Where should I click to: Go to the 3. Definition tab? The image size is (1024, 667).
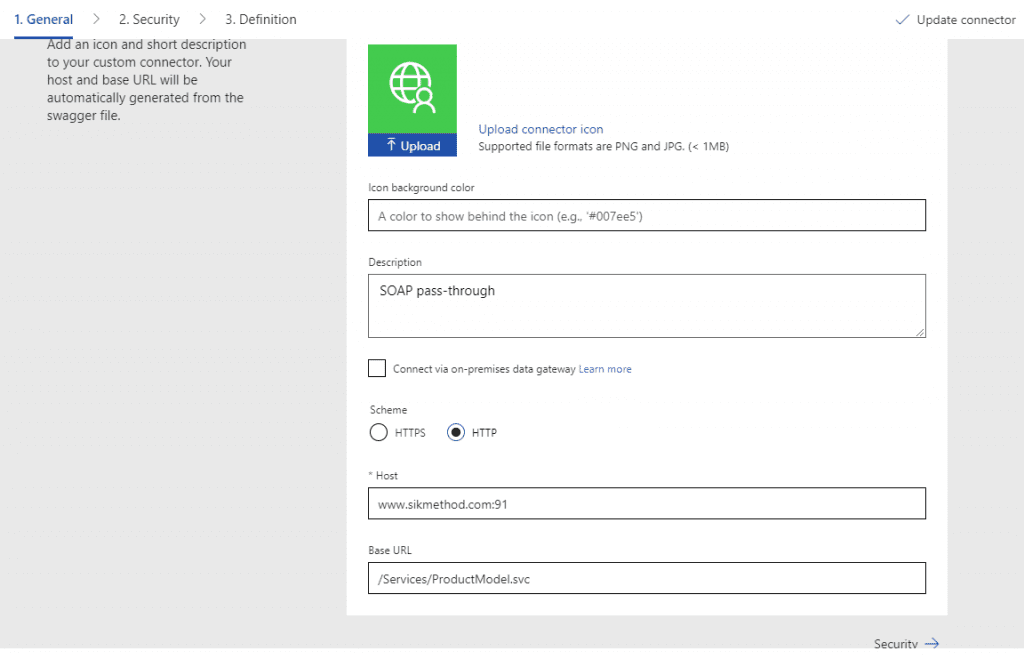pos(260,19)
